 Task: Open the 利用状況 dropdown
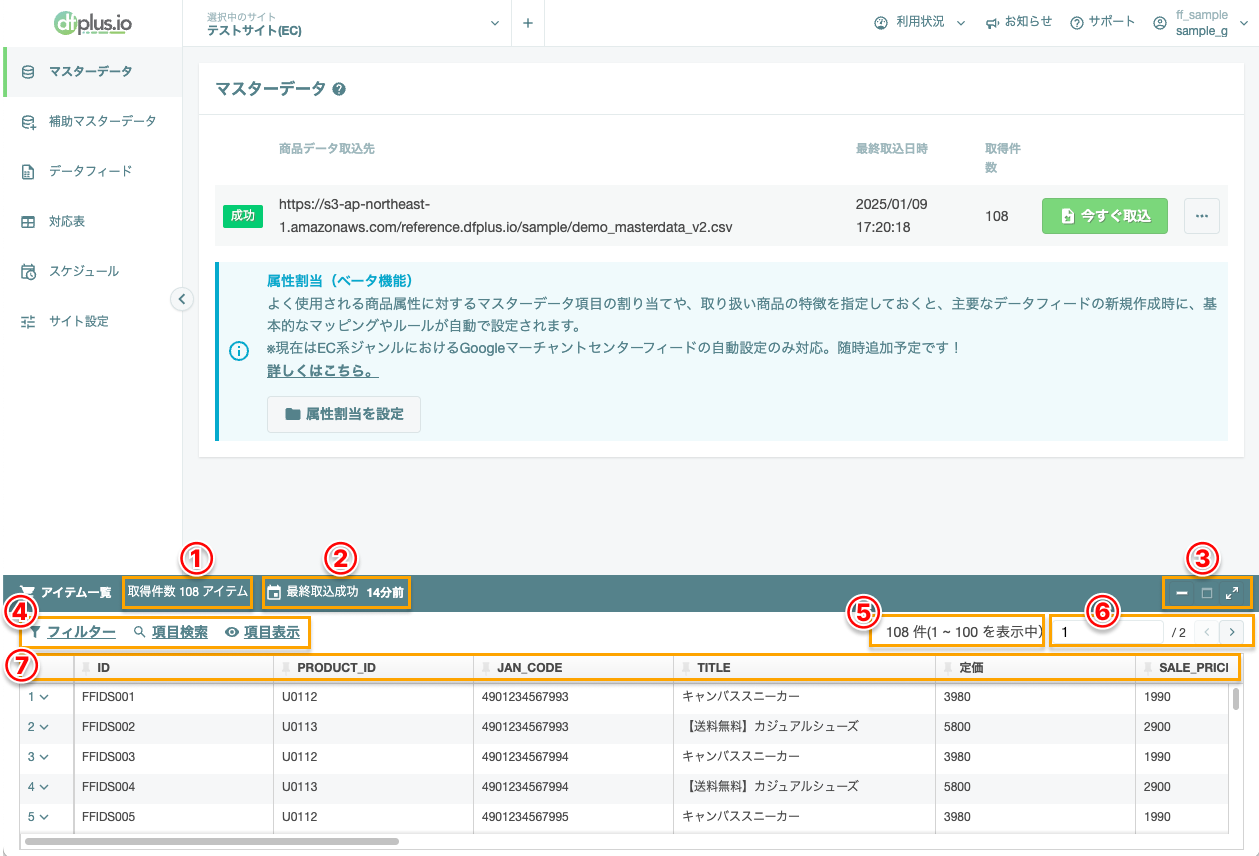point(919,22)
